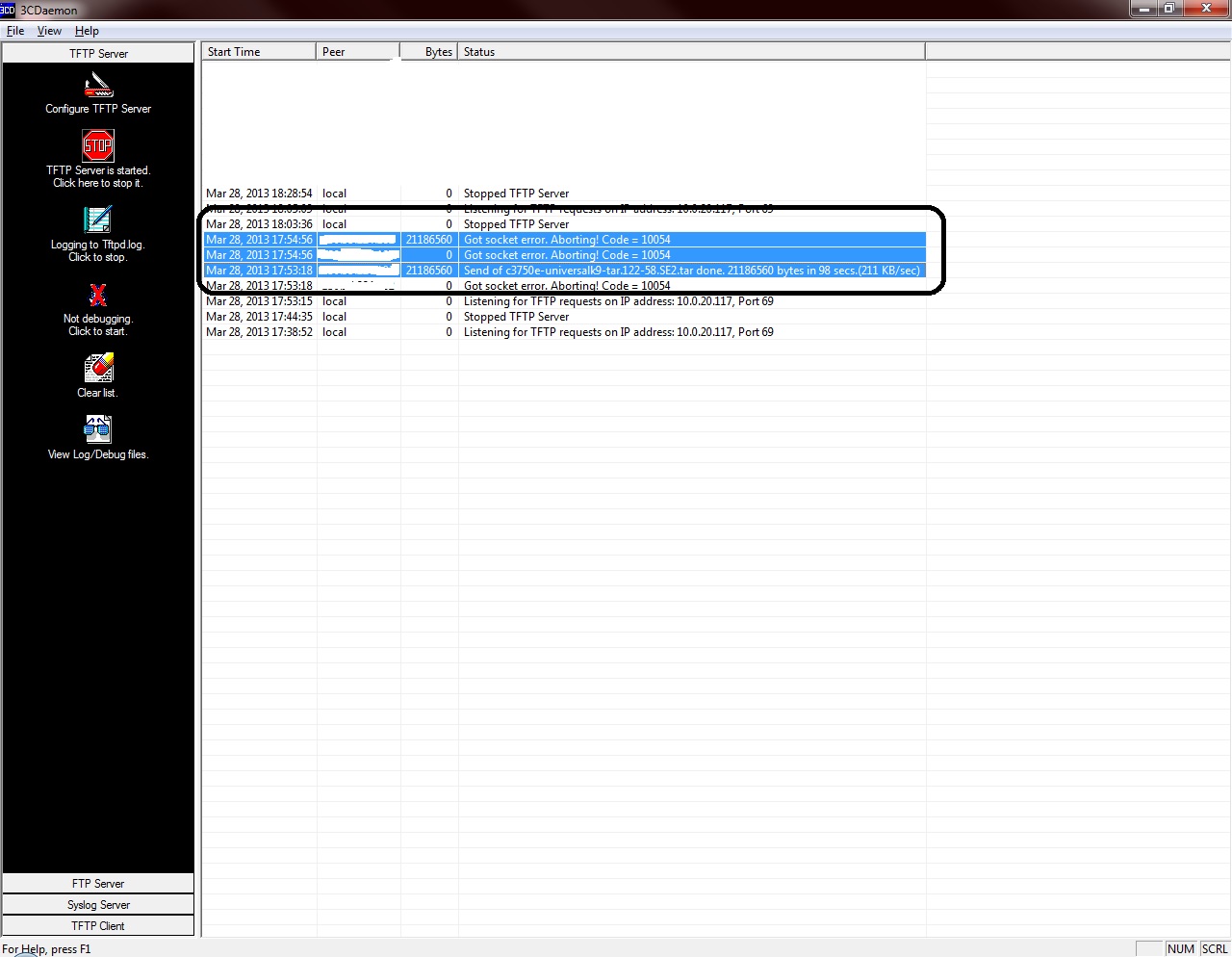Select the 18:03:36 Stopped TFTP Server row
This screenshot has width=1232, height=957.
(x=564, y=224)
